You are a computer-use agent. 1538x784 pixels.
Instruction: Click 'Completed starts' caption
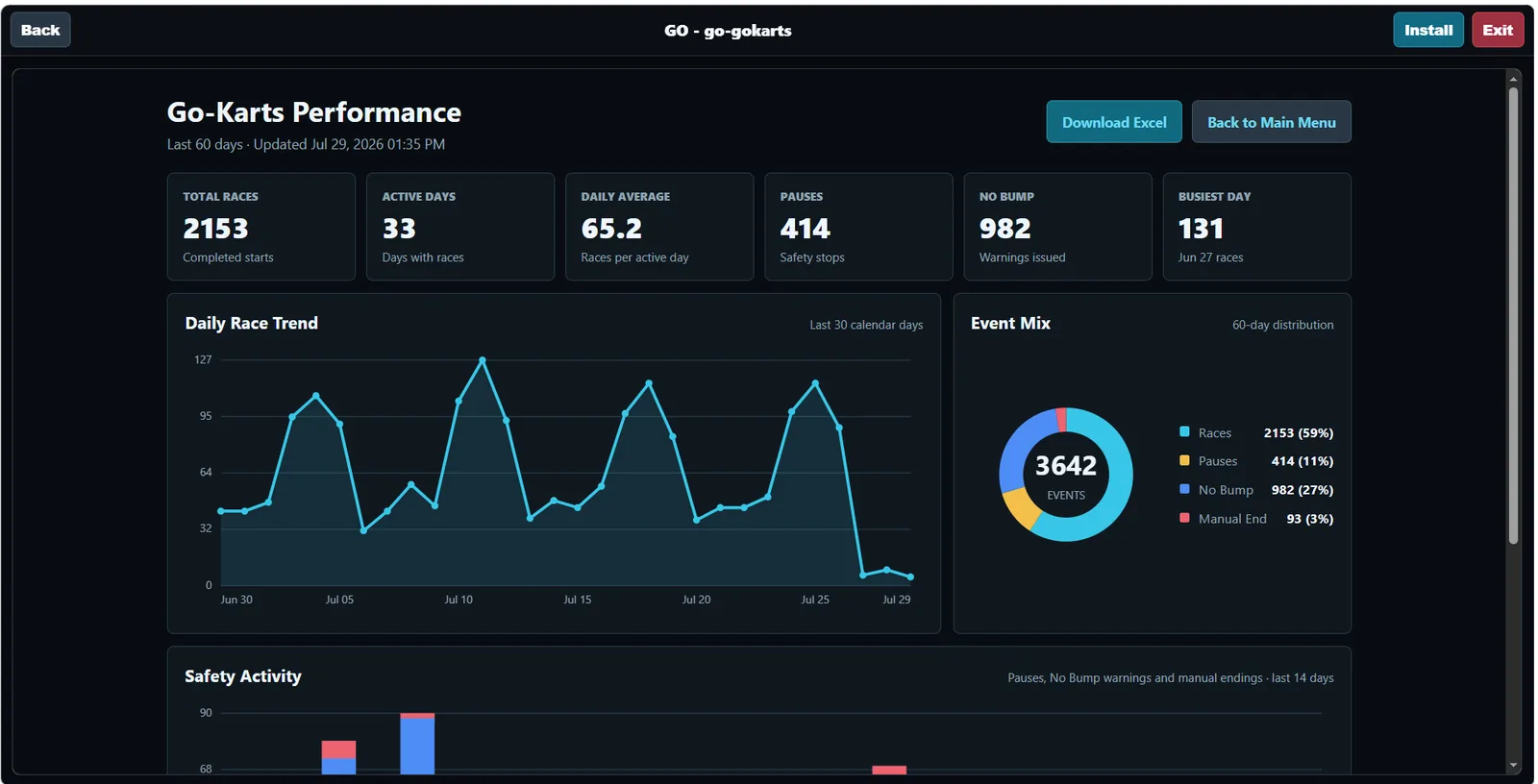coord(229,257)
